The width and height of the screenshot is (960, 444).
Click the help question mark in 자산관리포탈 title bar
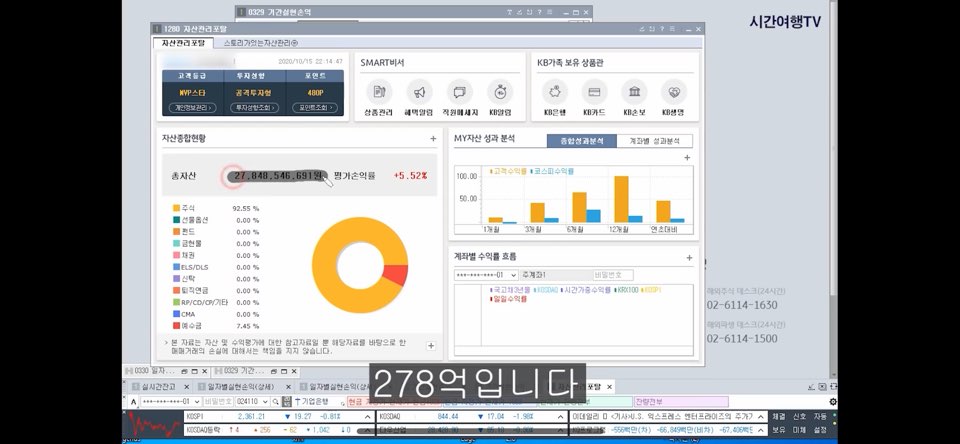pyautogui.click(x=662, y=29)
